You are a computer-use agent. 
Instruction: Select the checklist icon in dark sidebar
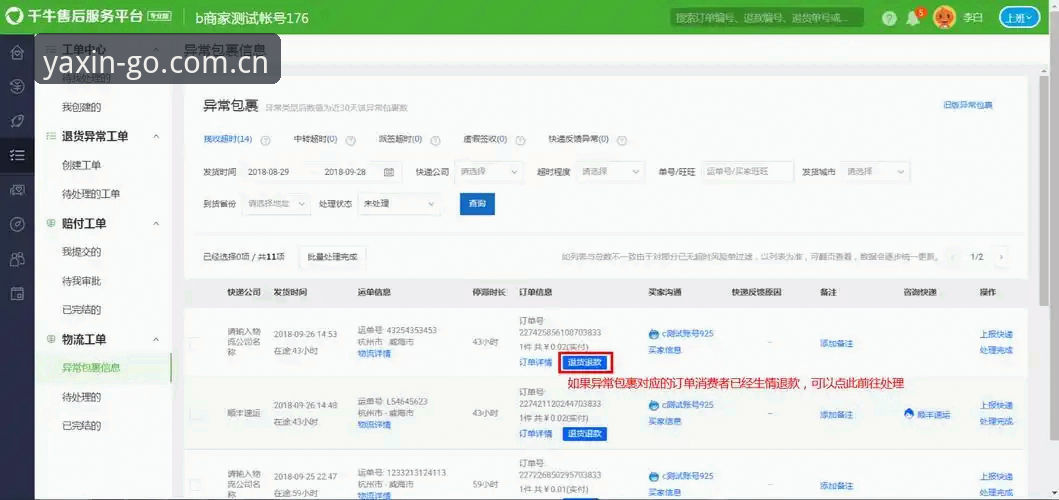tap(17, 155)
